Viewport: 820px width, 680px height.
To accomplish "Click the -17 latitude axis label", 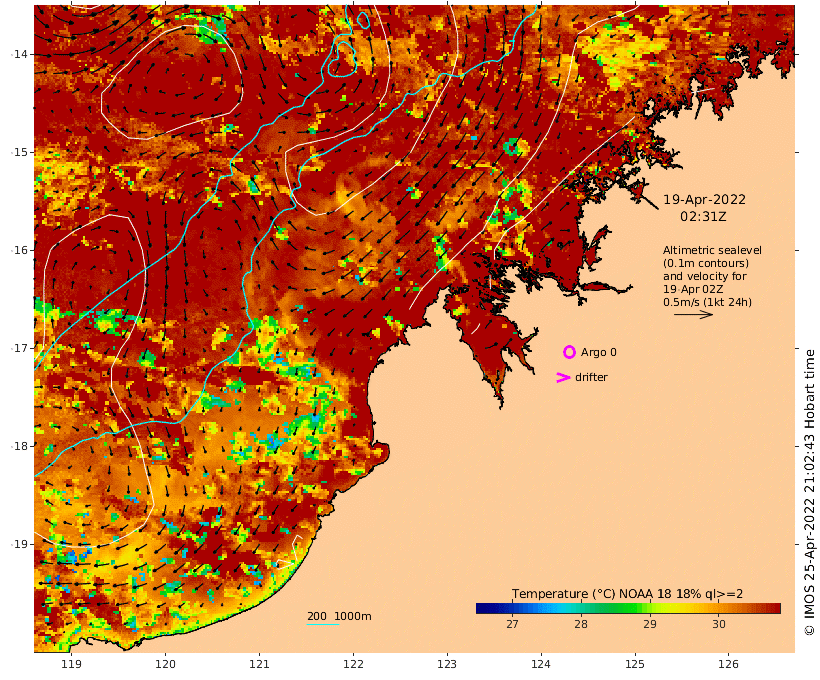I will pos(21,348).
